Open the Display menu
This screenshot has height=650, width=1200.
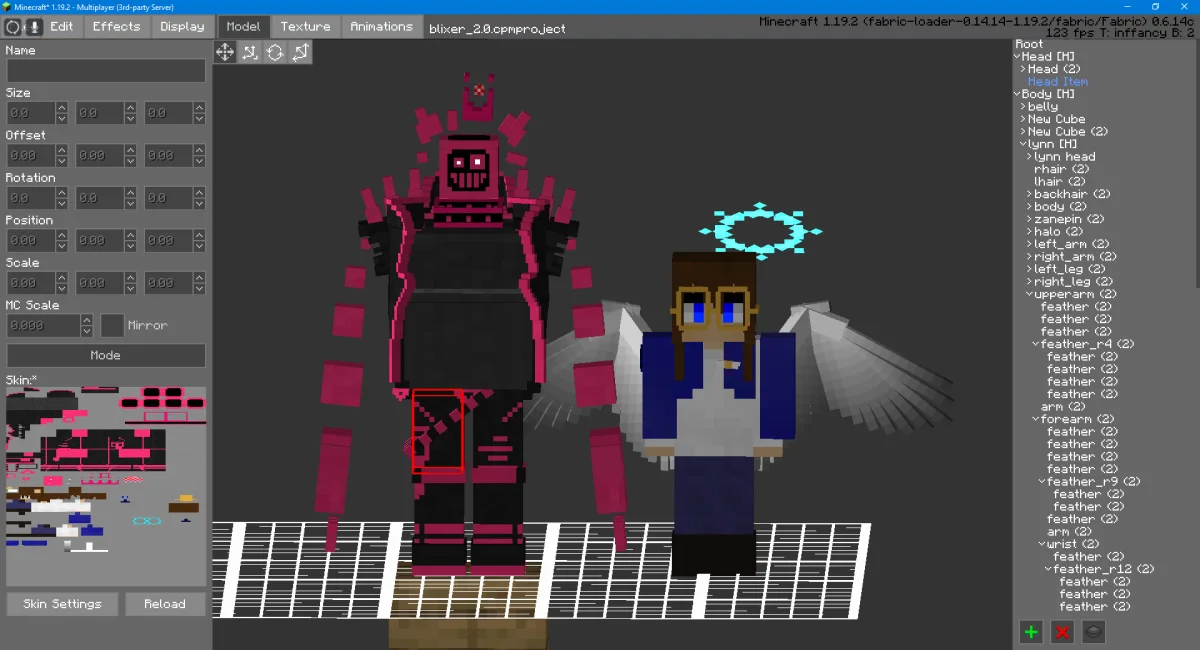tap(182, 27)
